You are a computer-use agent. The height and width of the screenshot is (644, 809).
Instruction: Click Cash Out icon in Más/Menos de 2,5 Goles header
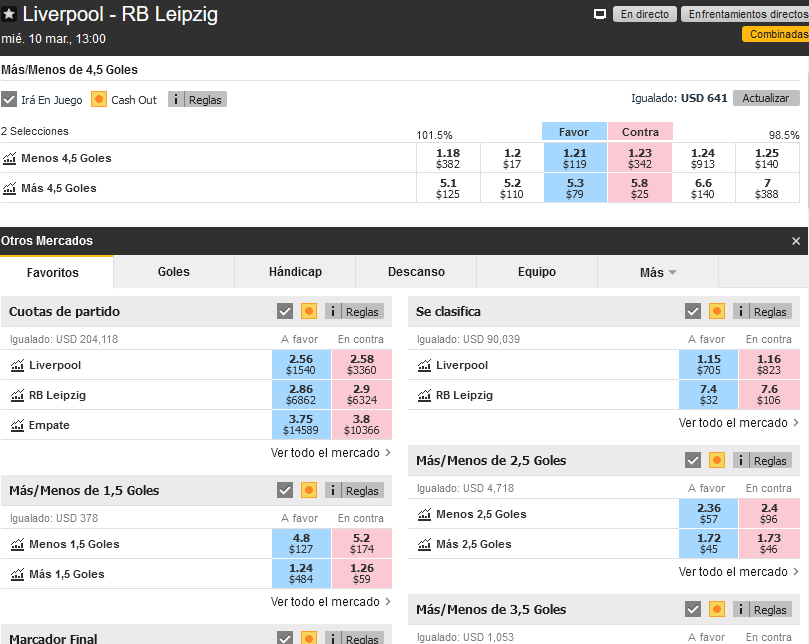[717, 460]
